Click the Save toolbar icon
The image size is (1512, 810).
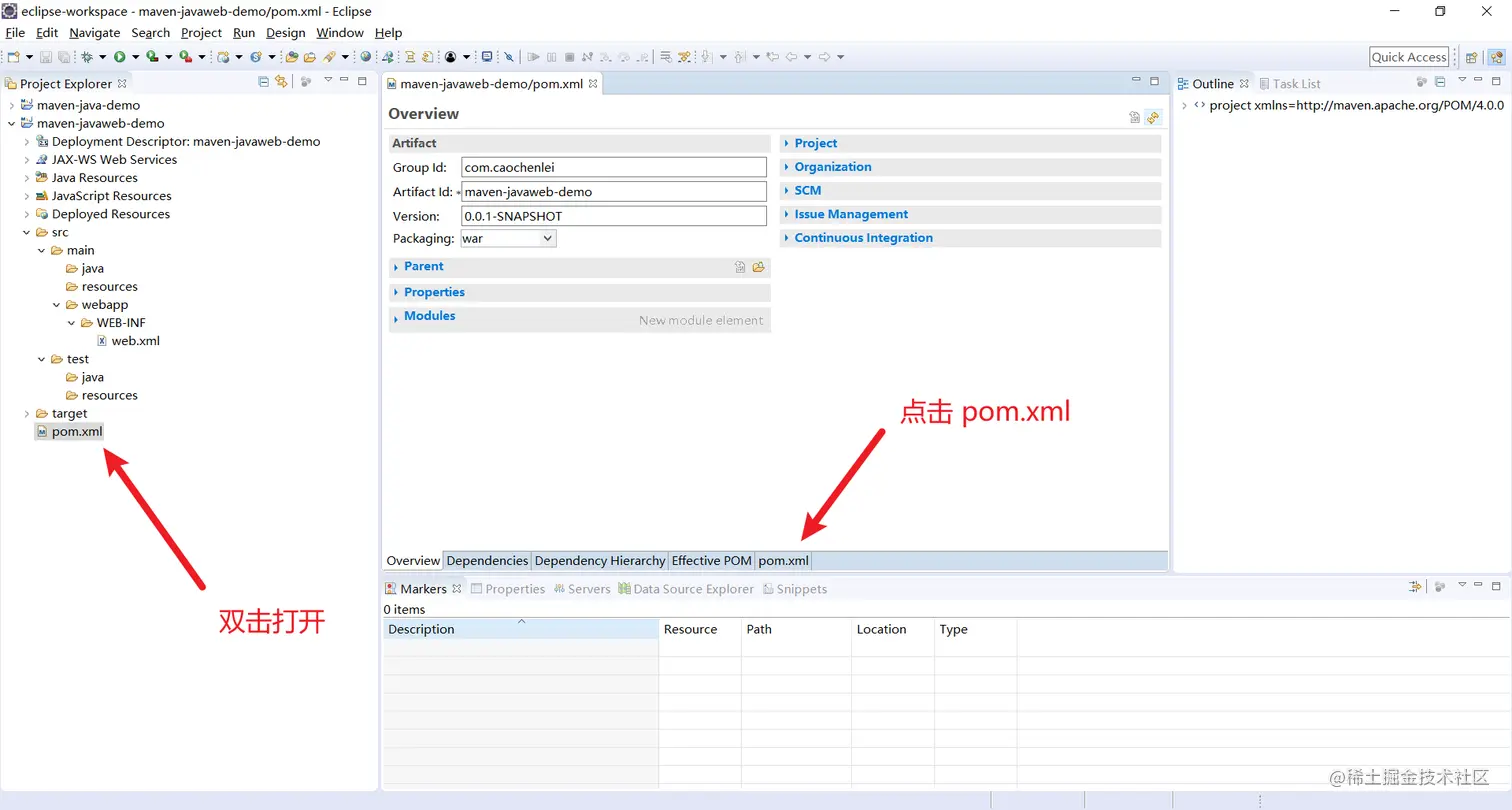[x=46, y=57]
